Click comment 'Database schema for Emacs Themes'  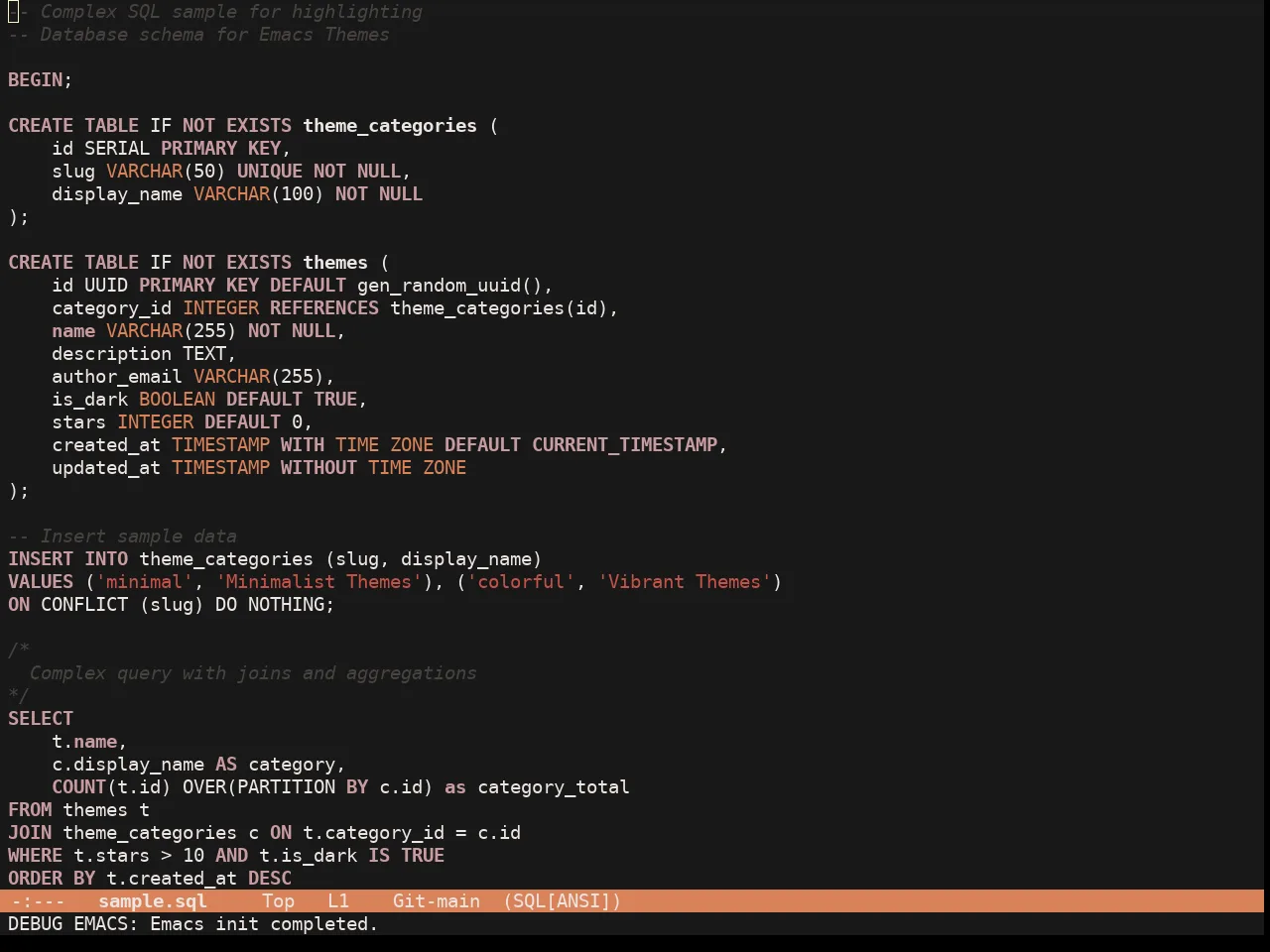215,35
